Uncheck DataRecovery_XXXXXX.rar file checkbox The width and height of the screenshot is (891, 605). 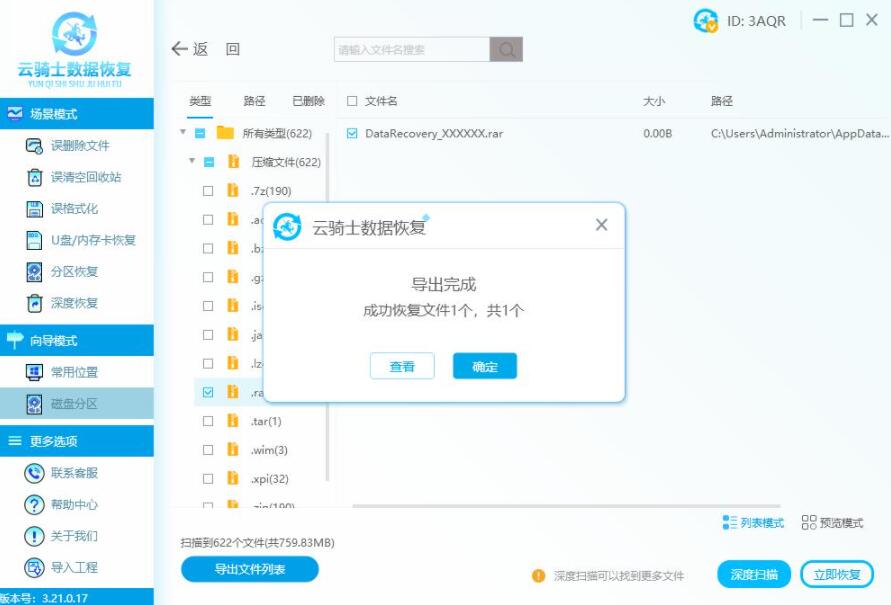click(352, 133)
